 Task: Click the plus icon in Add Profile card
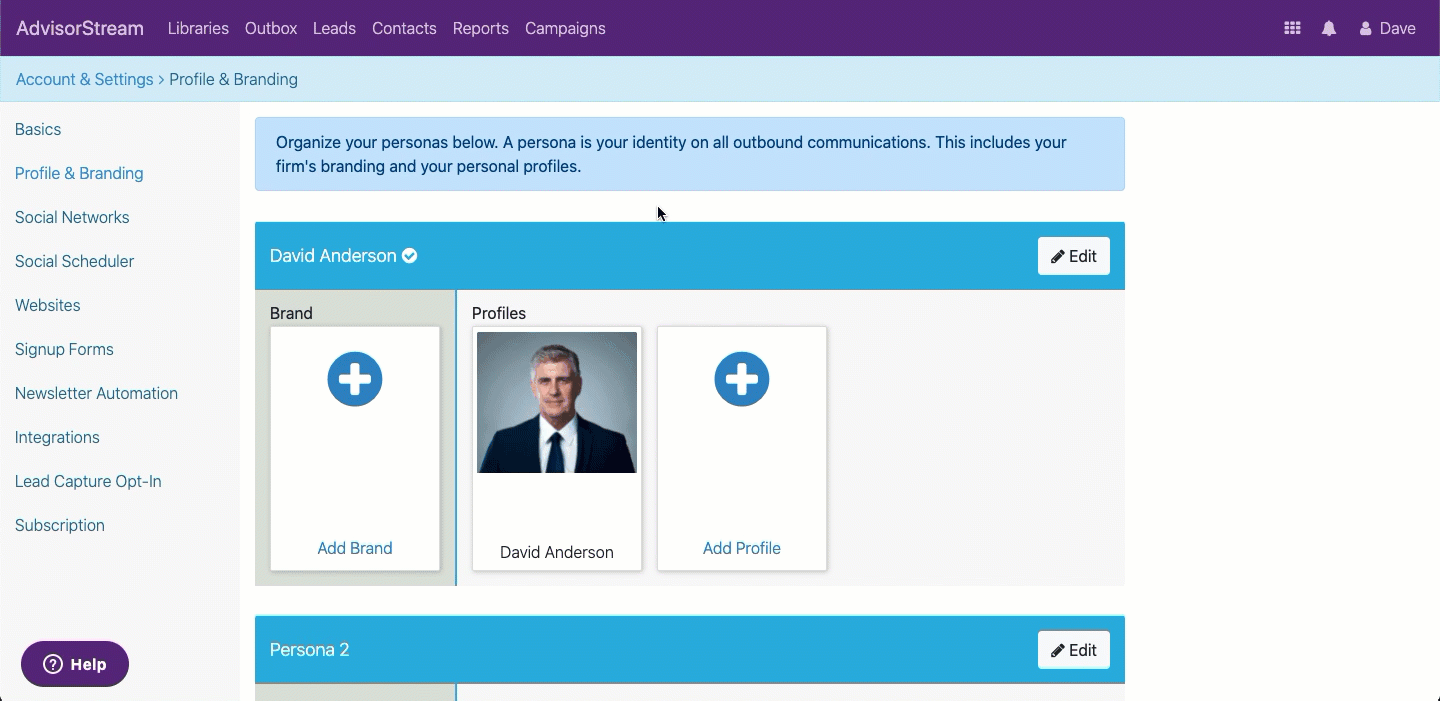click(742, 379)
